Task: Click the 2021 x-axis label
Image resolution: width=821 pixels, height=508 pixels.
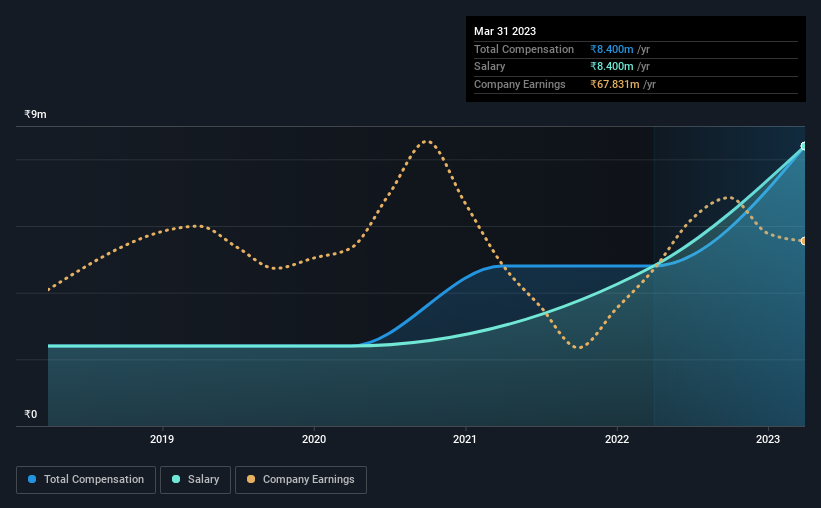Action: point(464,439)
